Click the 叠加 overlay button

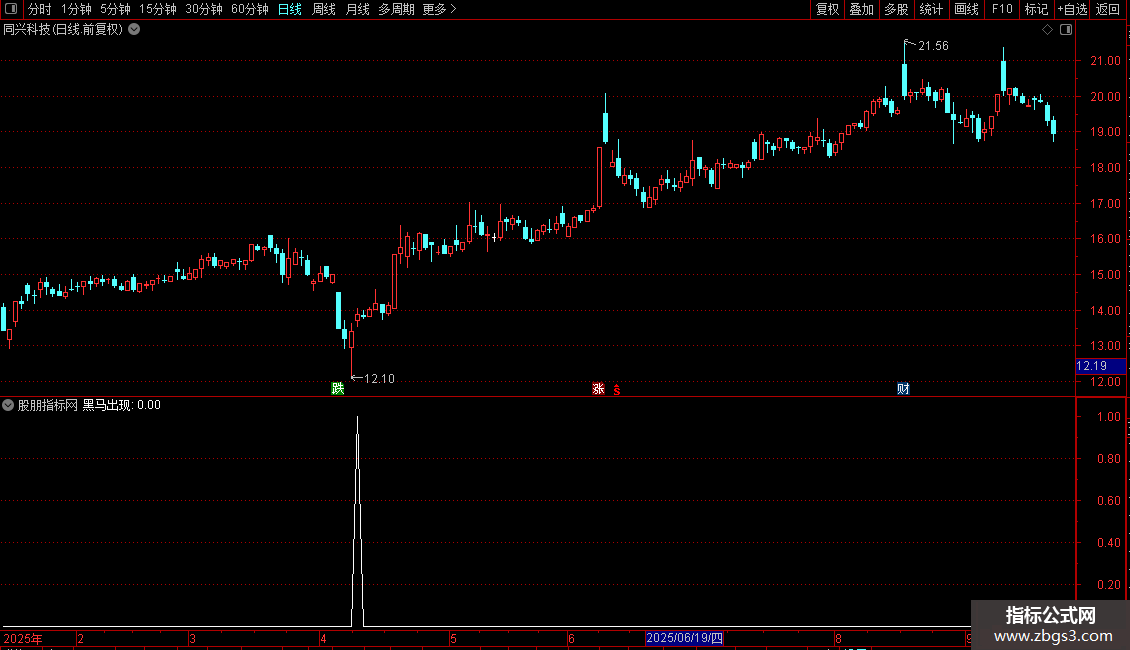click(x=861, y=9)
